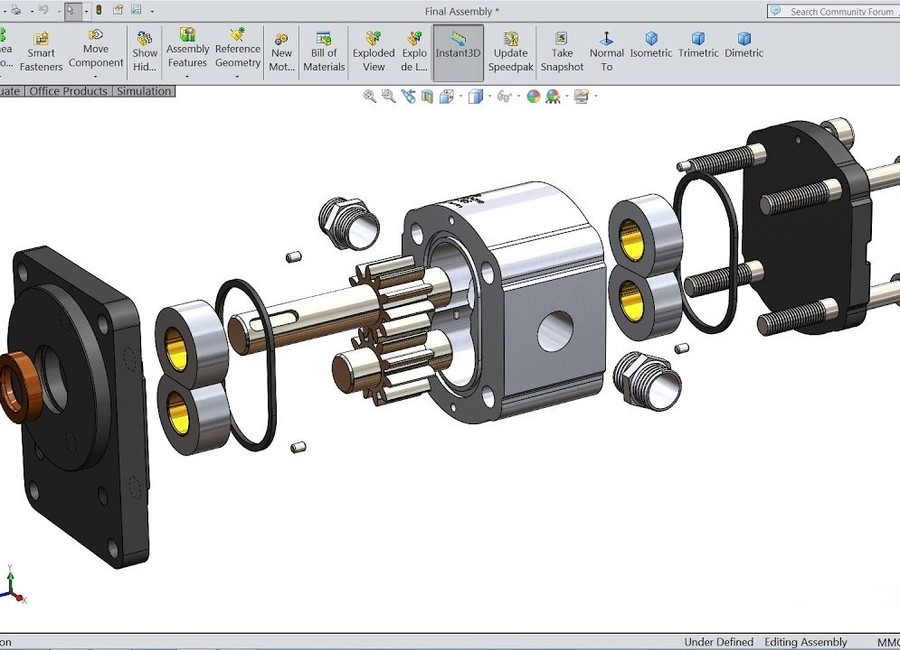Open the File Properties icon
The height and width of the screenshot is (650, 900).
tap(118, 10)
